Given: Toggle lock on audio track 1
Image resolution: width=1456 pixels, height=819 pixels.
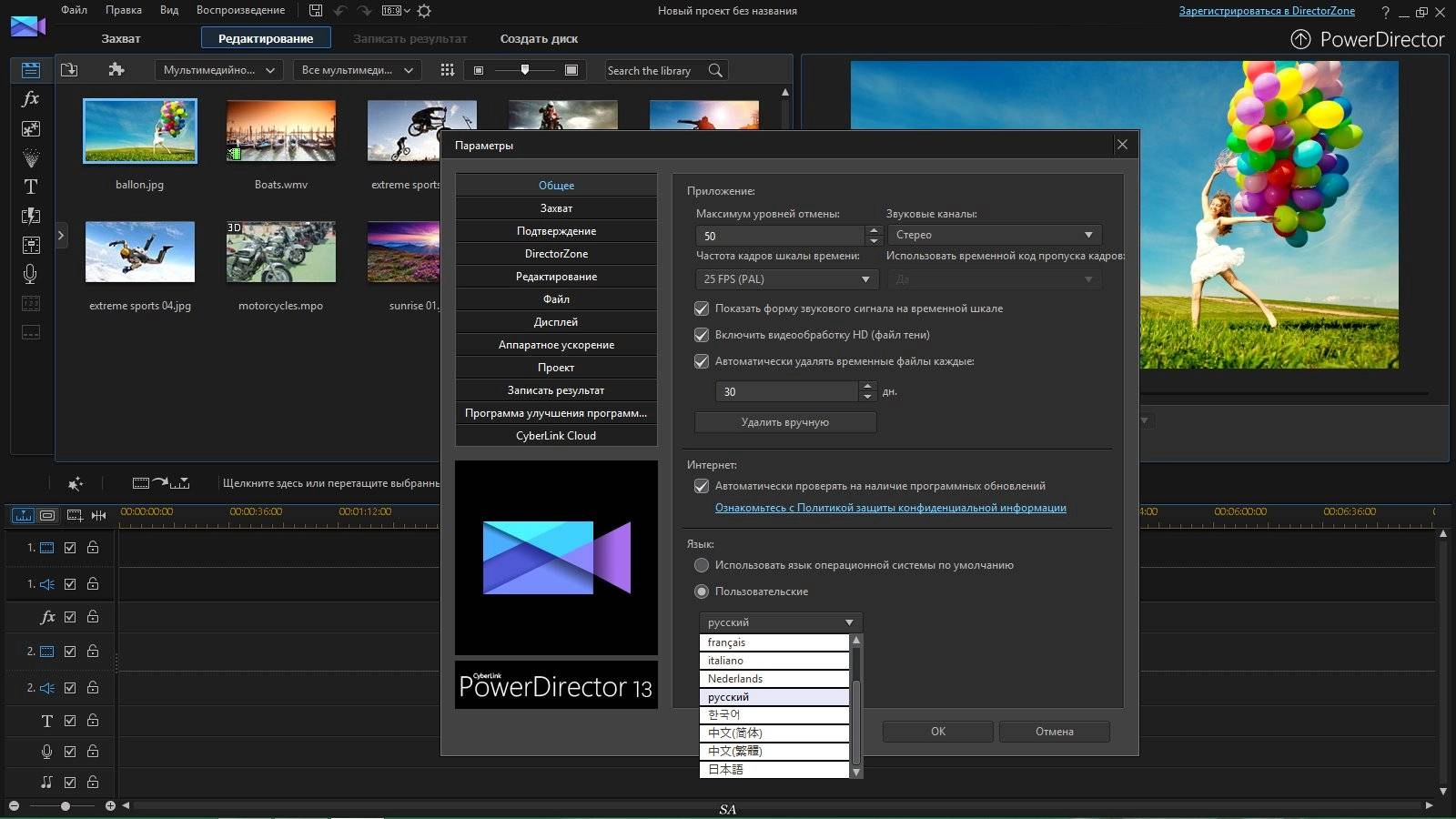Looking at the screenshot, I should coord(93,584).
